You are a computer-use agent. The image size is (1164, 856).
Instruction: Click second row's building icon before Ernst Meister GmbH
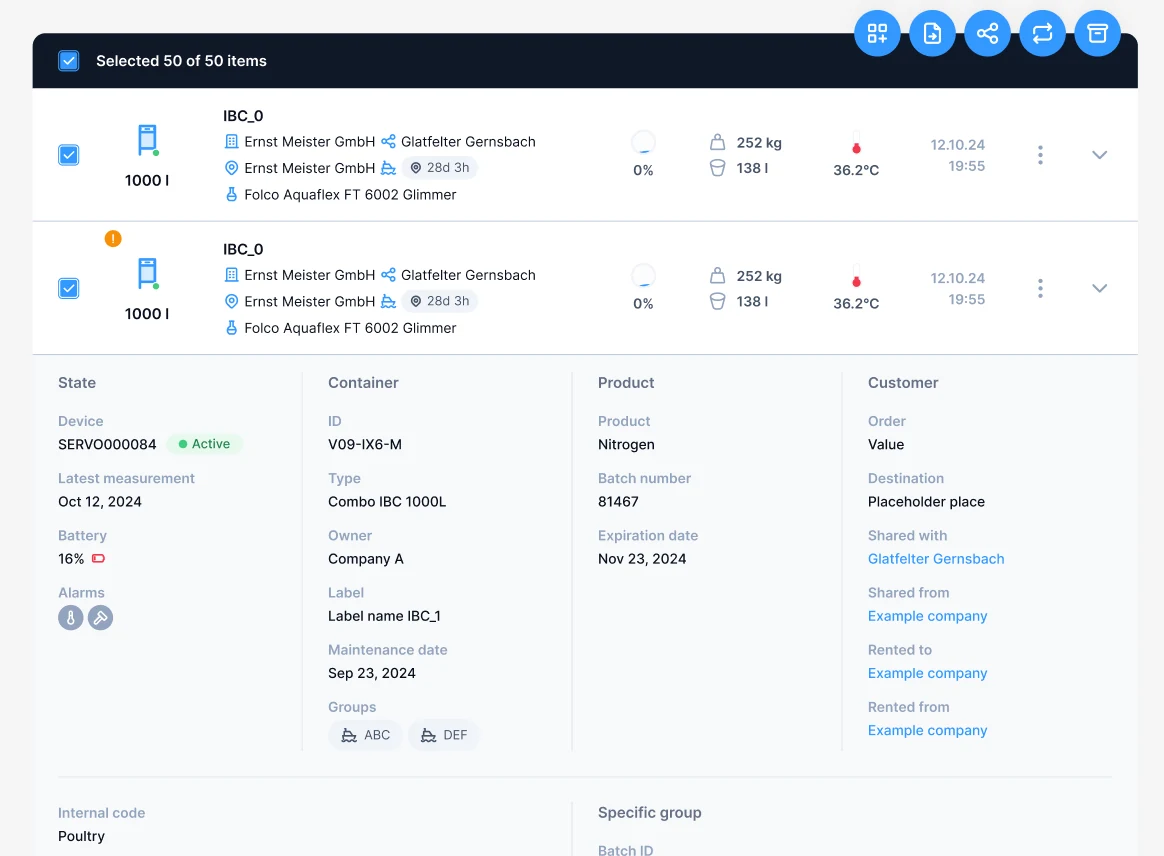point(232,275)
